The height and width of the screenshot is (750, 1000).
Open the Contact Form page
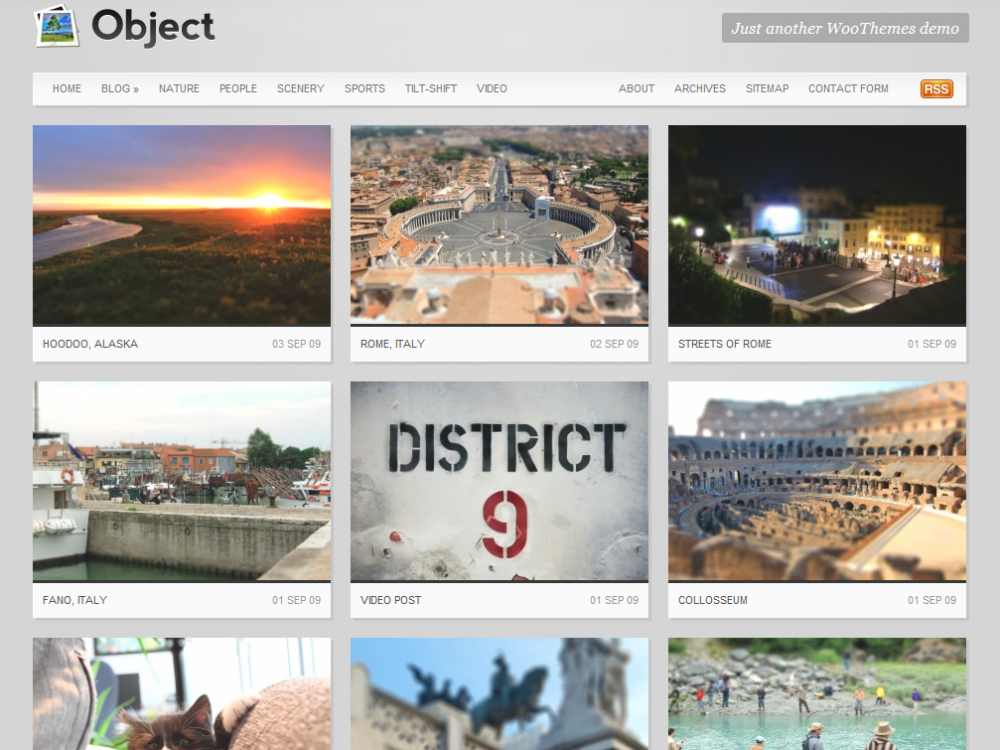tap(848, 89)
